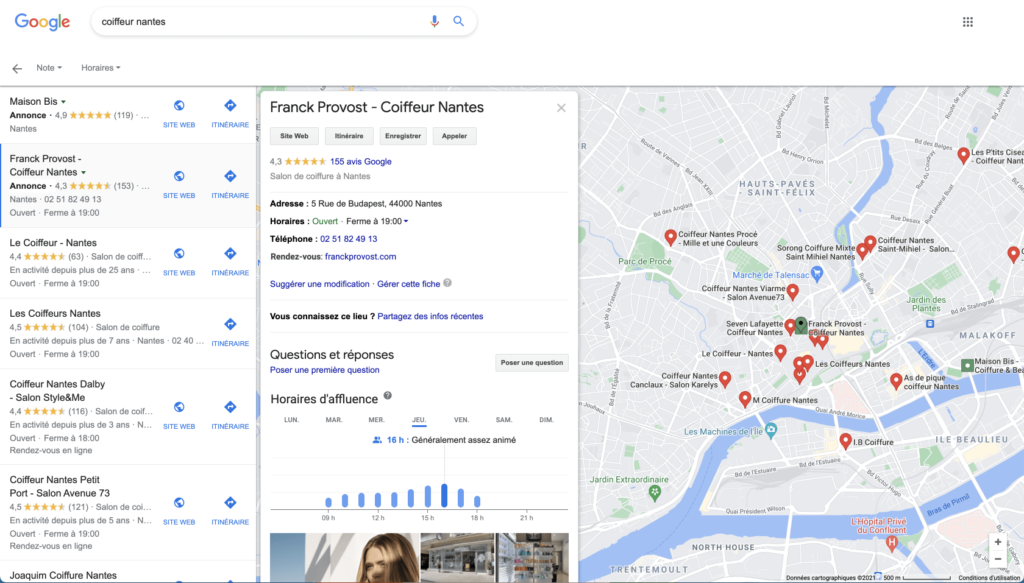Get directions to Franck Provost listing
The width and height of the screenshot is (1024, 583).
click(x=230, y=176)
